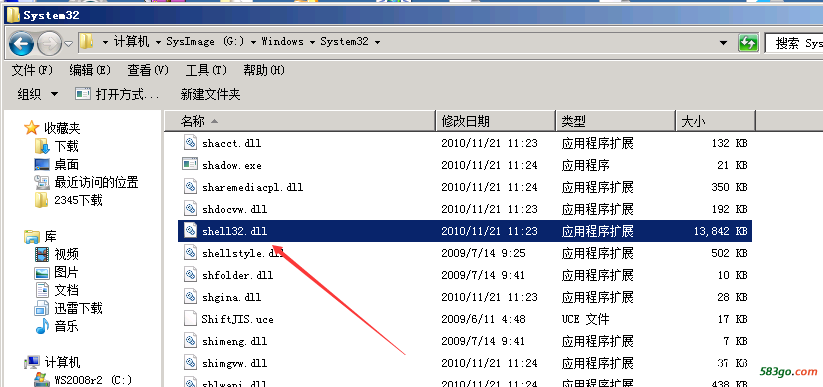Select 收藏夹 in the navigation pane

[x=62, y=128]
